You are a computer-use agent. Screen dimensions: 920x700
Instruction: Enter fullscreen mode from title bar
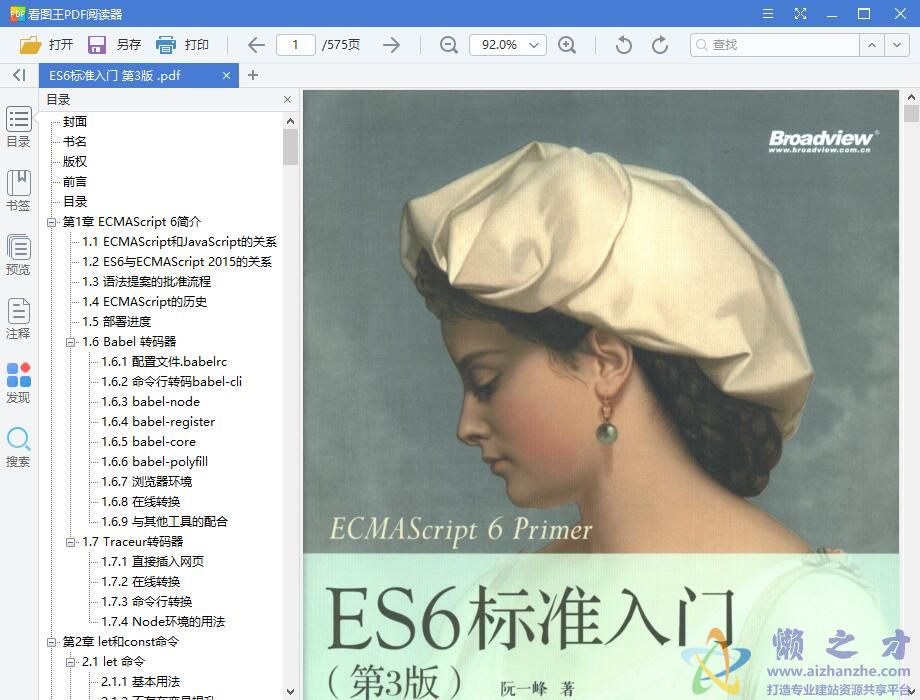800,13
